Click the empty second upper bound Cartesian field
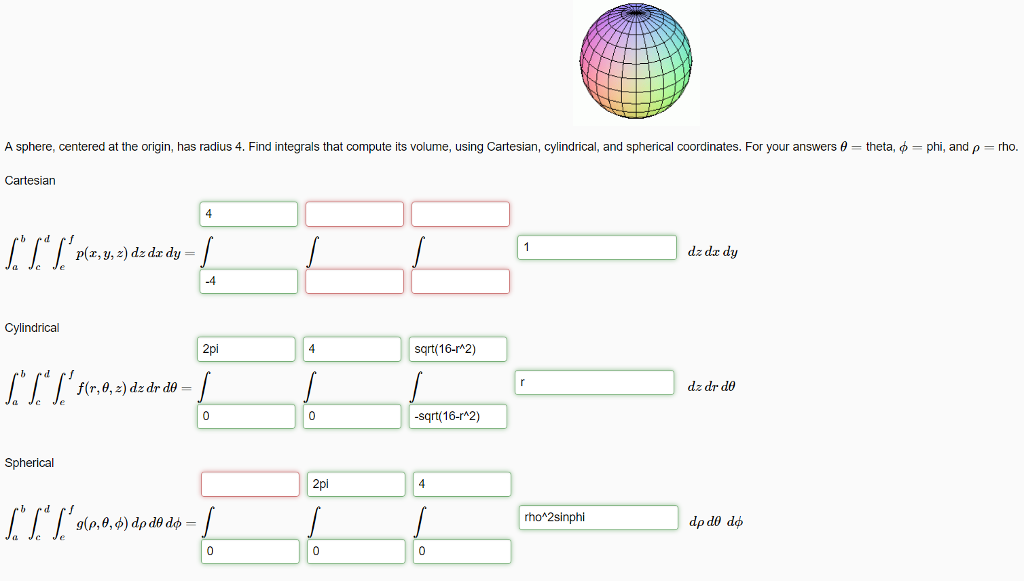Screen dimensions: 1024x581 356,213
